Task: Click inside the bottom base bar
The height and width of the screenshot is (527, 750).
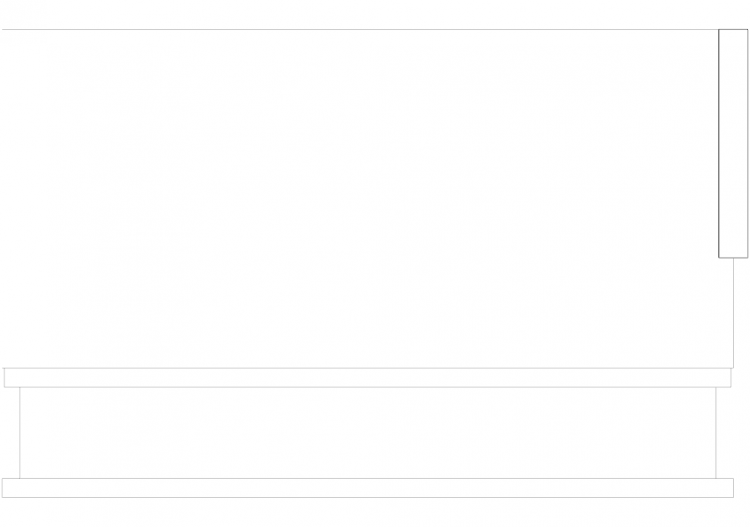Action: coord(367,488)
